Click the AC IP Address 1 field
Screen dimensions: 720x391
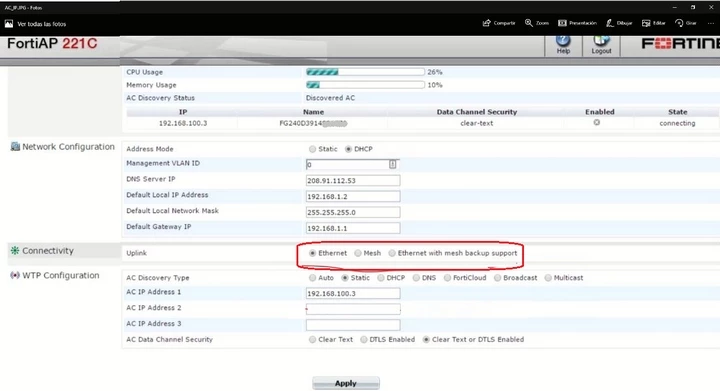[x=353, y=293]
